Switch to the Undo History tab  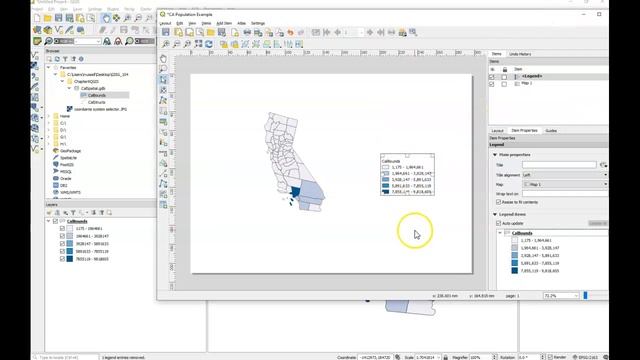[x=520, y=54]
